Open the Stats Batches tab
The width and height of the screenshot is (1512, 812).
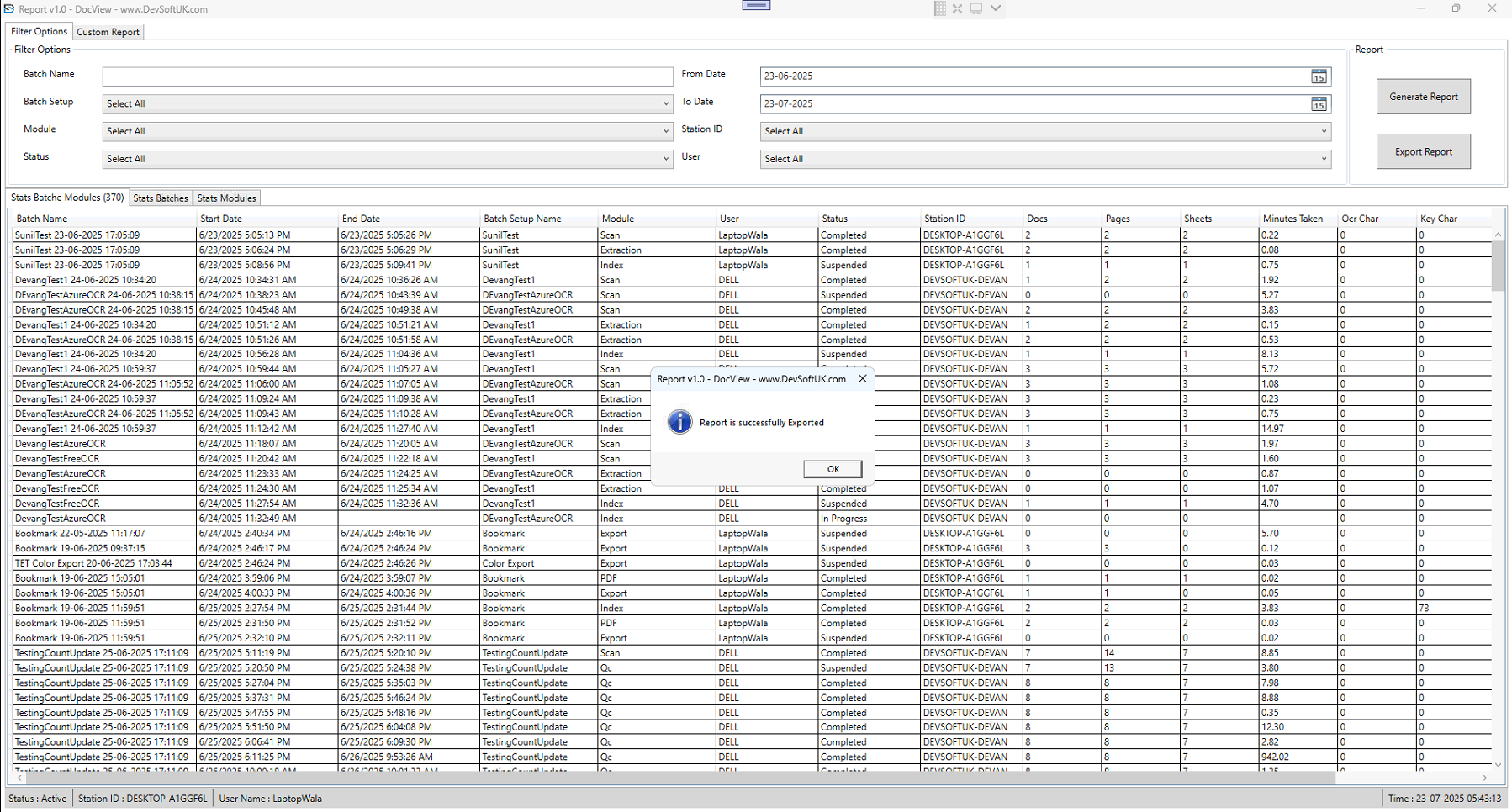[x=160, y=198]
